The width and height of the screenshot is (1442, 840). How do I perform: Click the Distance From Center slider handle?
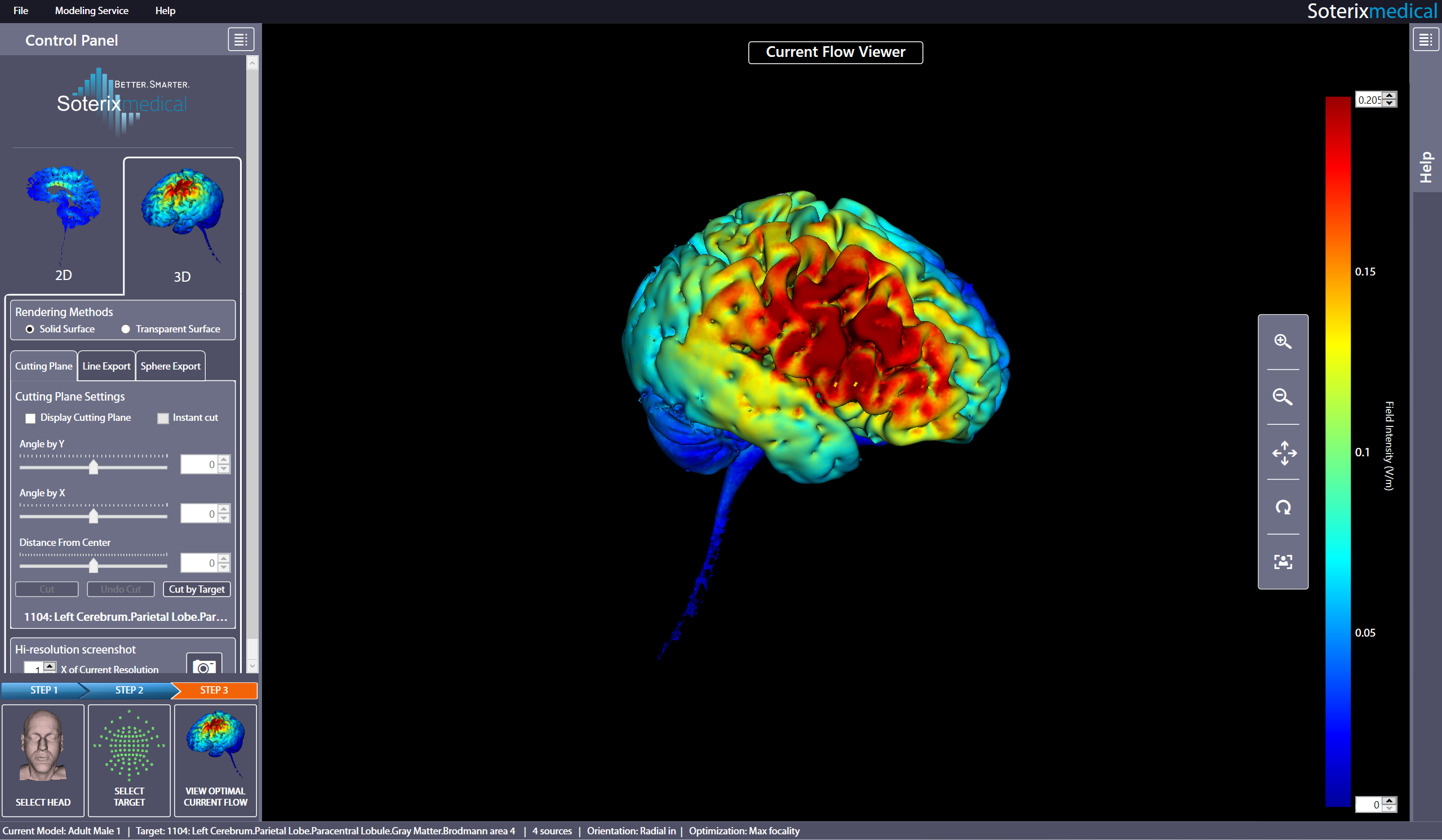point(94,565)
